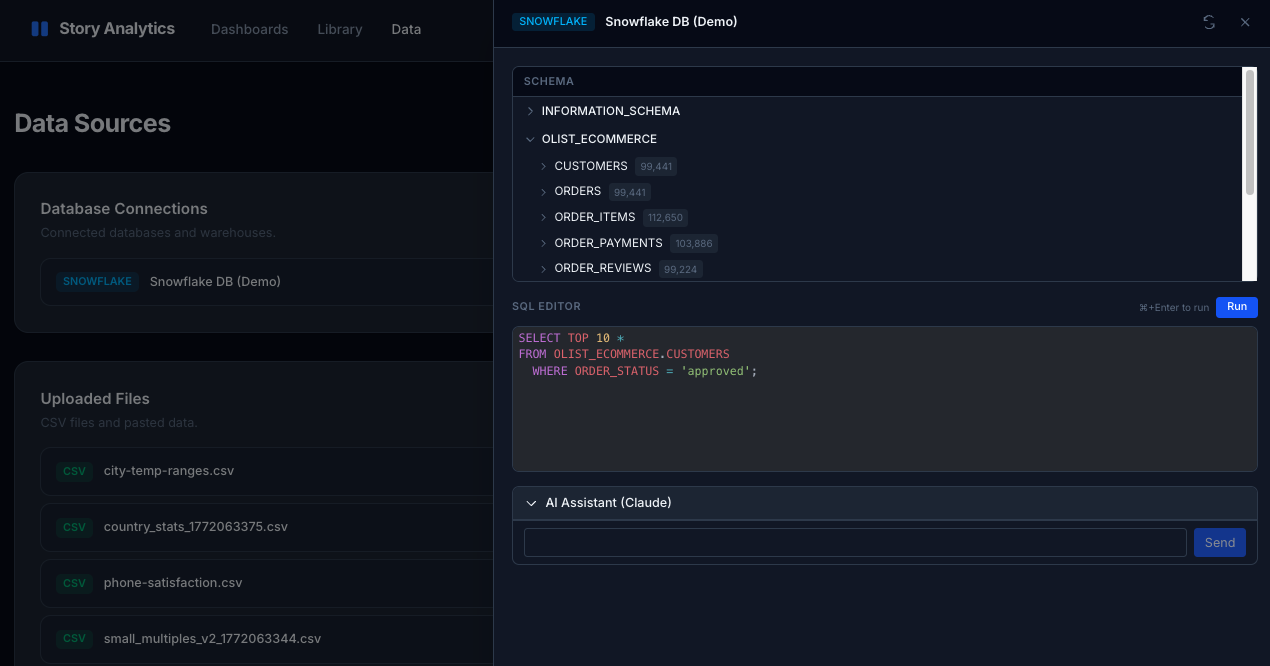Viewport: 1270px width, 666px height.
Task: Collapse the AI Assistant (Claude) section
Action: click(x=531, y=503)
